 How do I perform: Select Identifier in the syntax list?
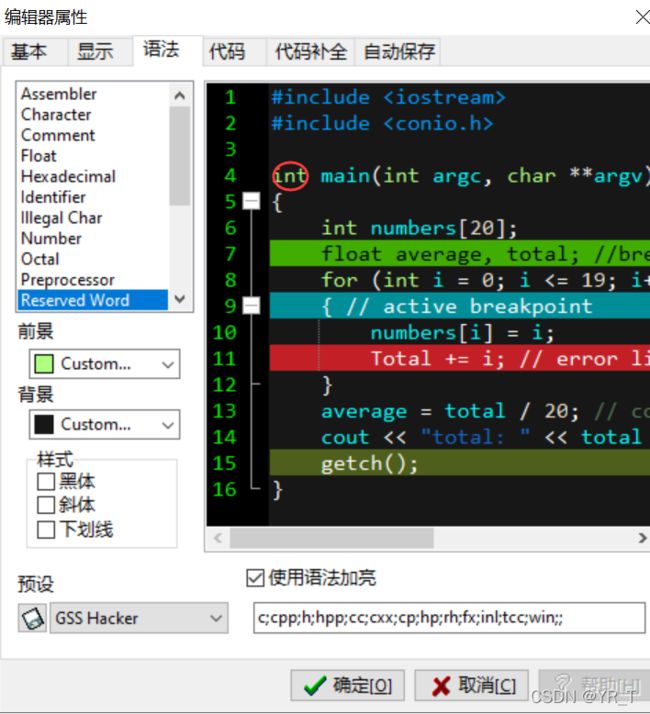coord(93,197)
